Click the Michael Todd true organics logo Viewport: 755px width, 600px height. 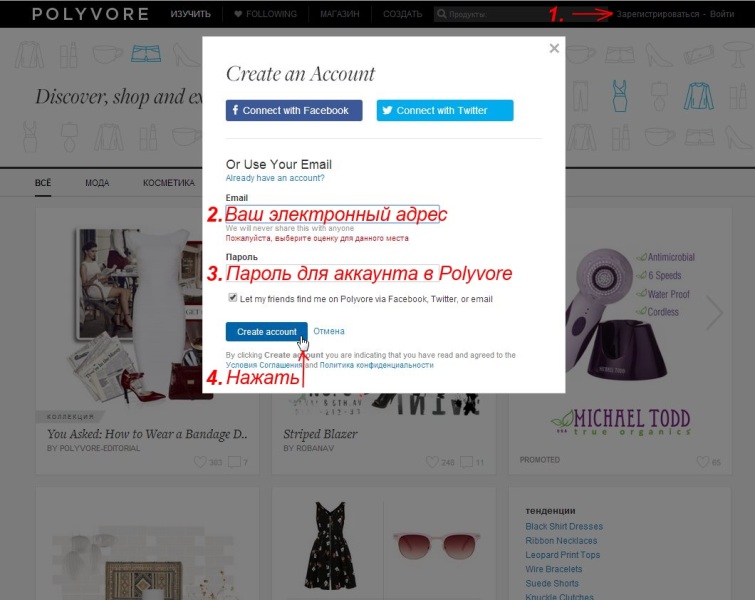coord(621,423)
